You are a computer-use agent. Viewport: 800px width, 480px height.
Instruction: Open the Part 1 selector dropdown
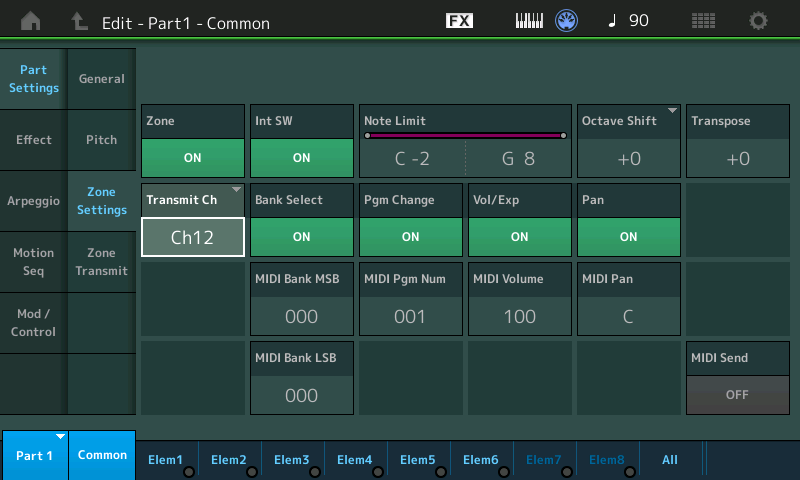click(x=34, y=456)
